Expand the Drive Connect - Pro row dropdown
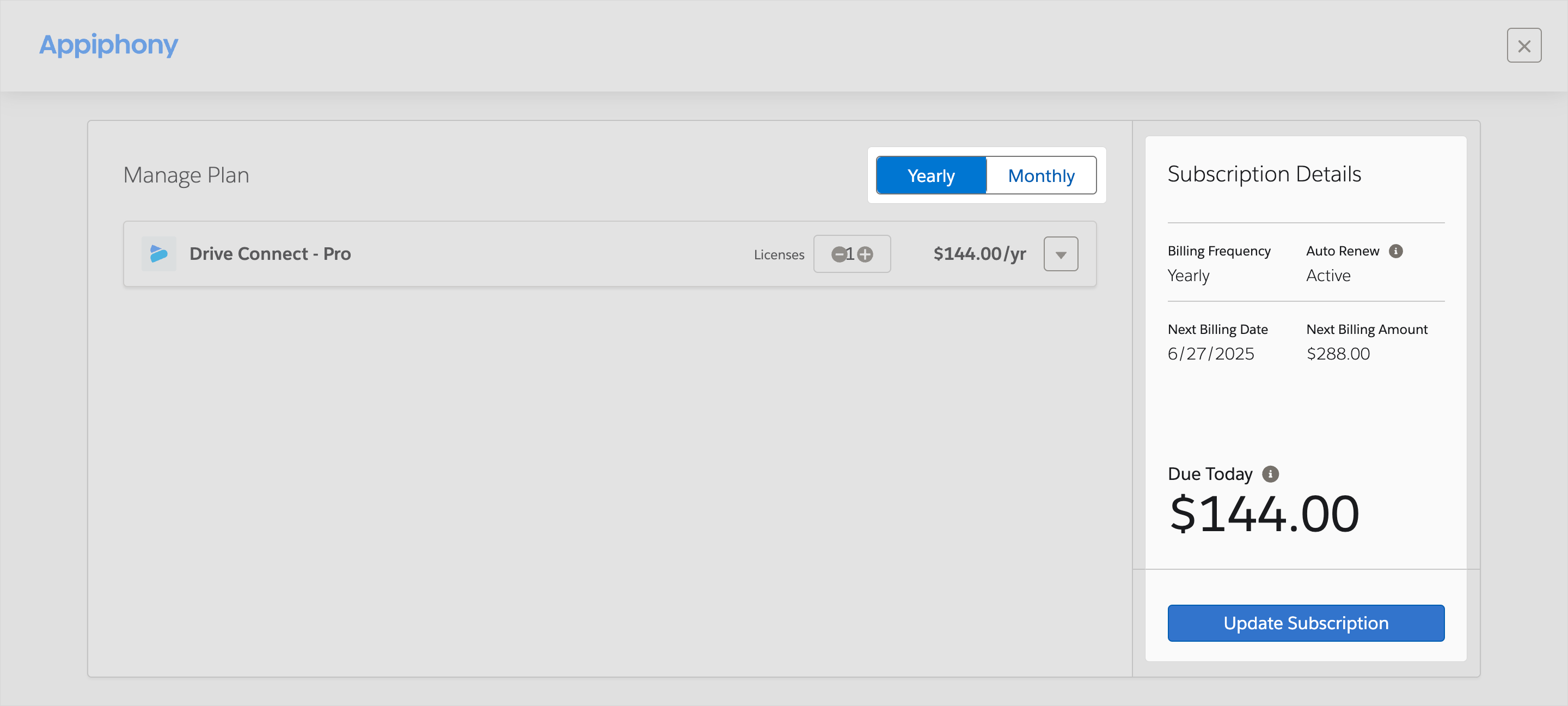This screenshot has height=706, width=1568. point(1061,254)
